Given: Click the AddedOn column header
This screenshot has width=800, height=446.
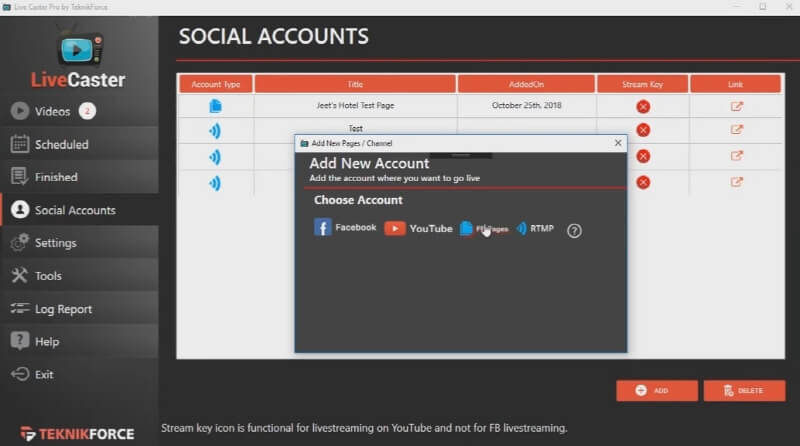Looking at the screenshot, I should (526, 84).
